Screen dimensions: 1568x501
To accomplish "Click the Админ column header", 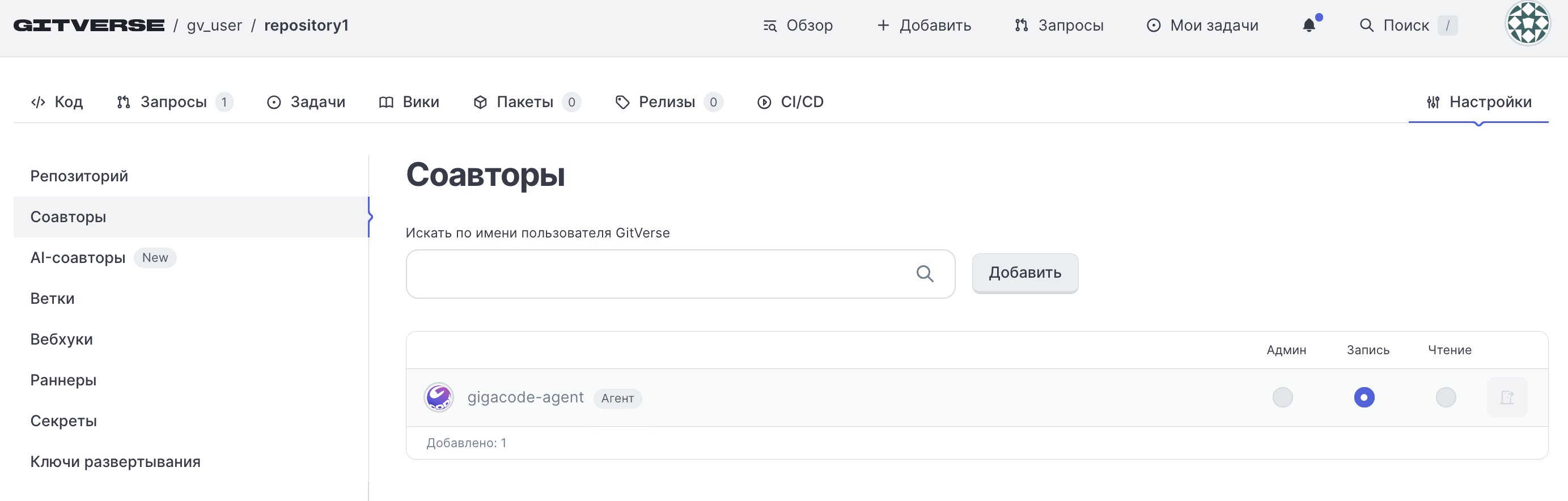I will [x=1286, y=350].
